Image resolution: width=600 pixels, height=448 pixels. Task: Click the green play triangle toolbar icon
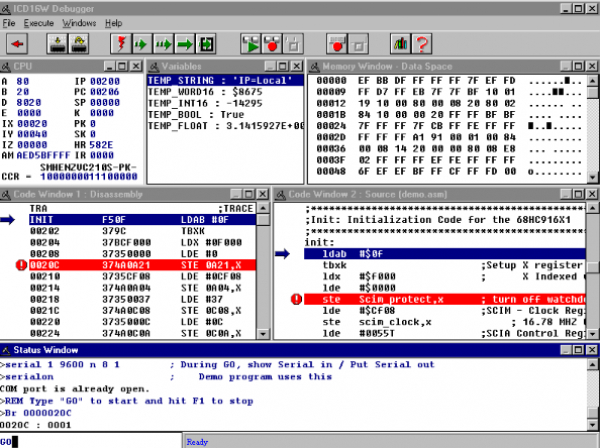coord(249,44)
